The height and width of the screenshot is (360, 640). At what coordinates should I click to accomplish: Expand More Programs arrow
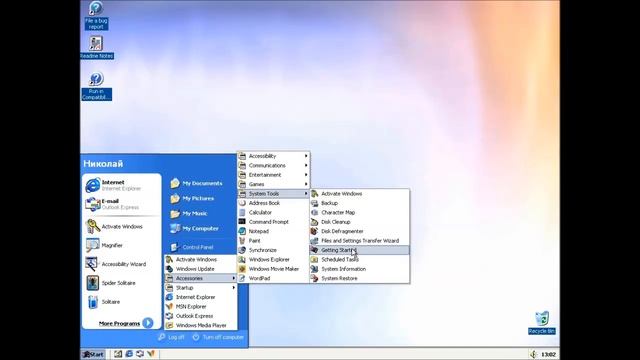pyautogui.click(x=148, y=323)
